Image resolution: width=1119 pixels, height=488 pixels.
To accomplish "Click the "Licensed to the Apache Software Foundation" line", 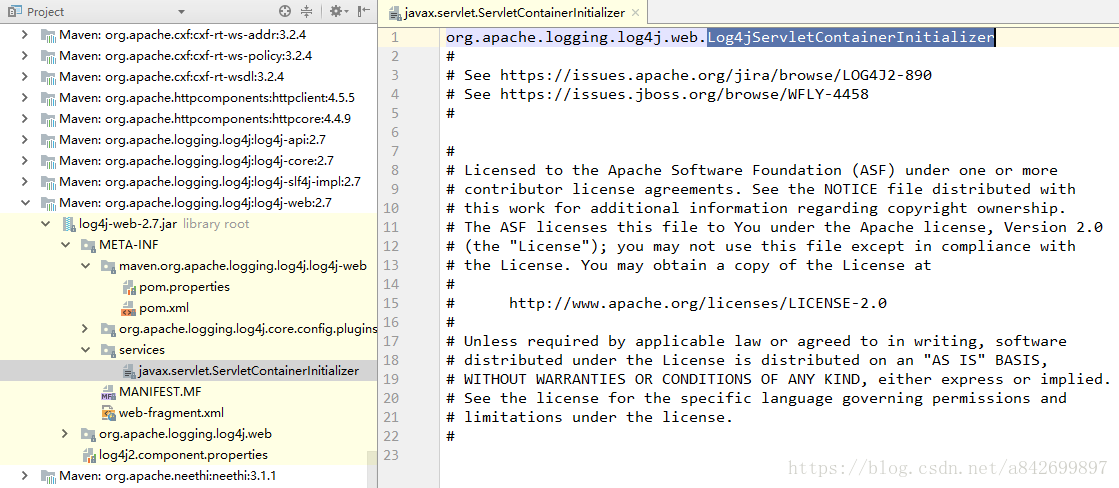I will coord(752,170).
